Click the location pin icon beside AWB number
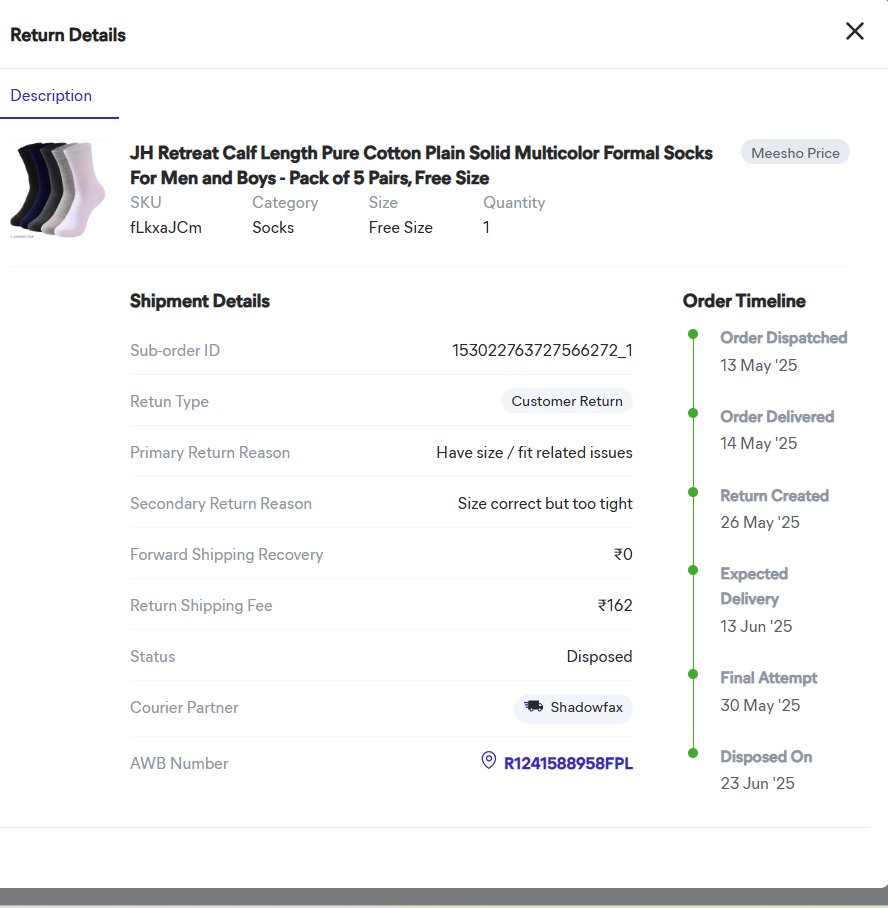This screenshot has width=888, height=908. click(488, 760)
